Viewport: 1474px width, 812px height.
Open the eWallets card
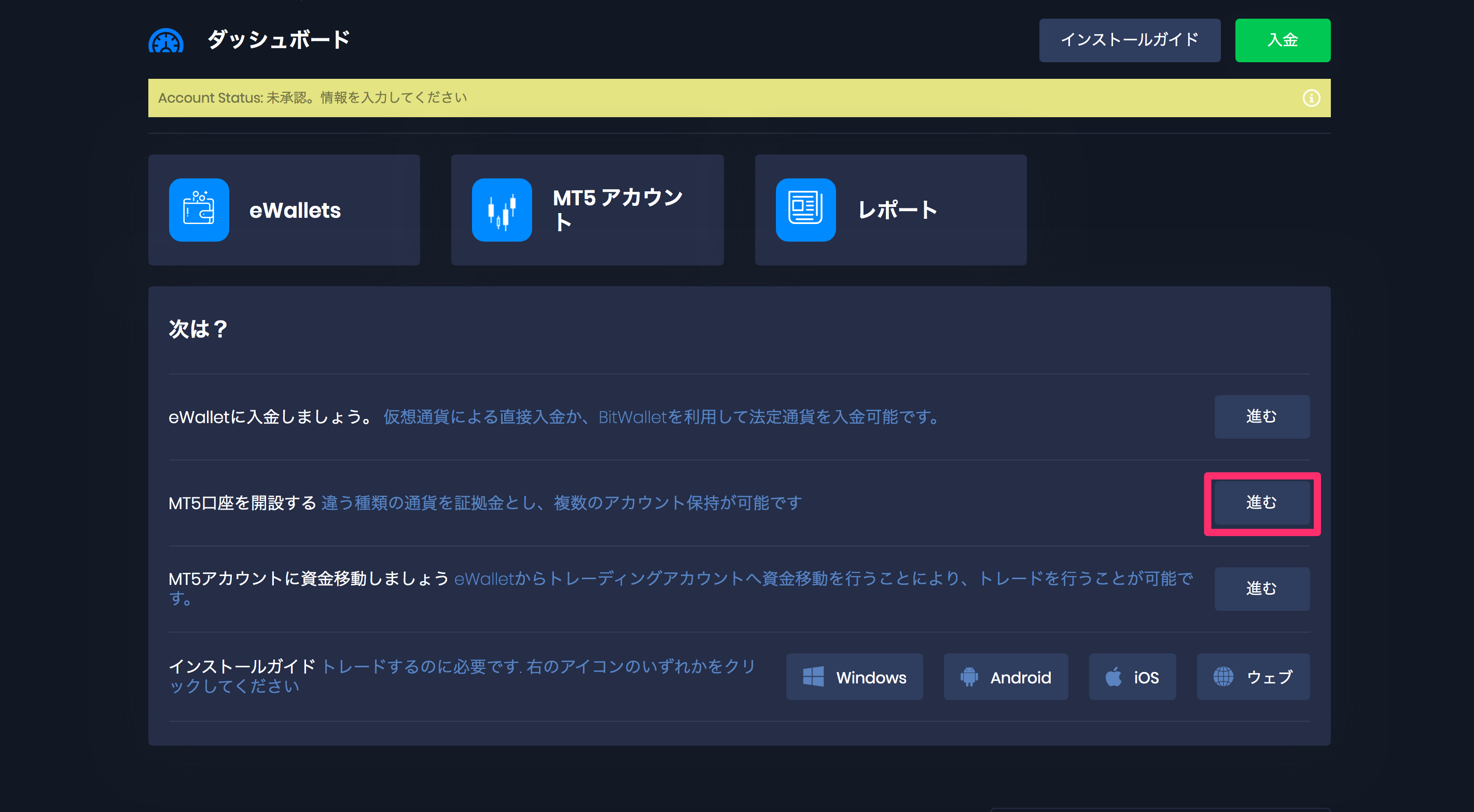coord(284,209)
